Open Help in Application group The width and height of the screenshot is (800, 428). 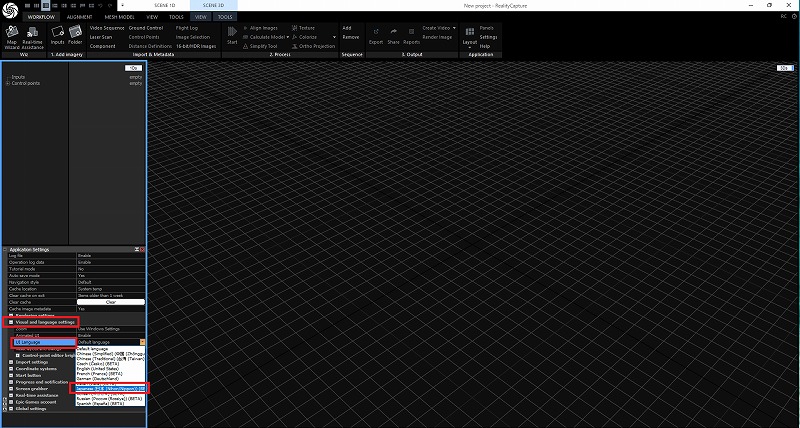(485, 46)
